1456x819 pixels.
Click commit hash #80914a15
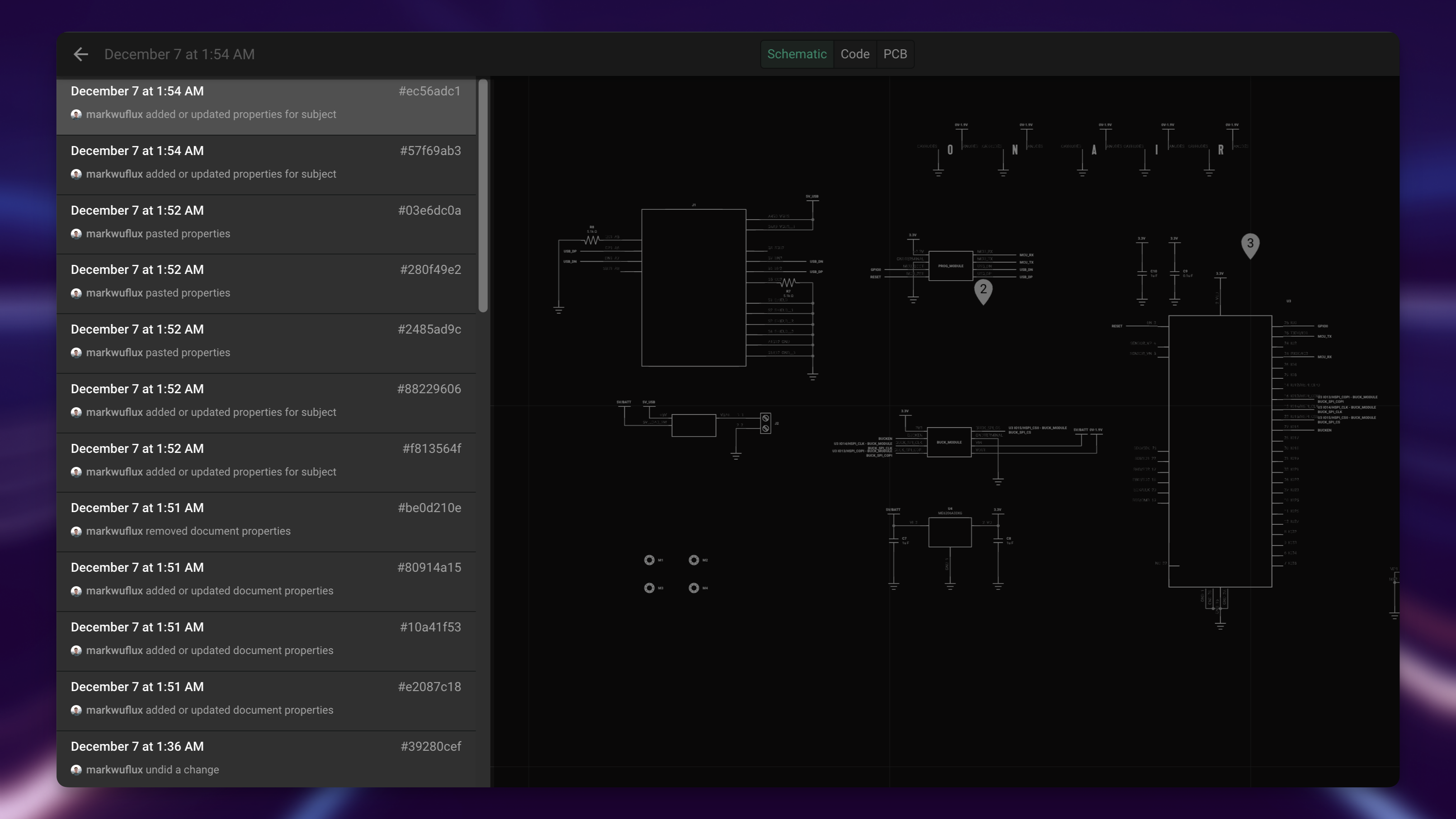click(x=429, y=568)
